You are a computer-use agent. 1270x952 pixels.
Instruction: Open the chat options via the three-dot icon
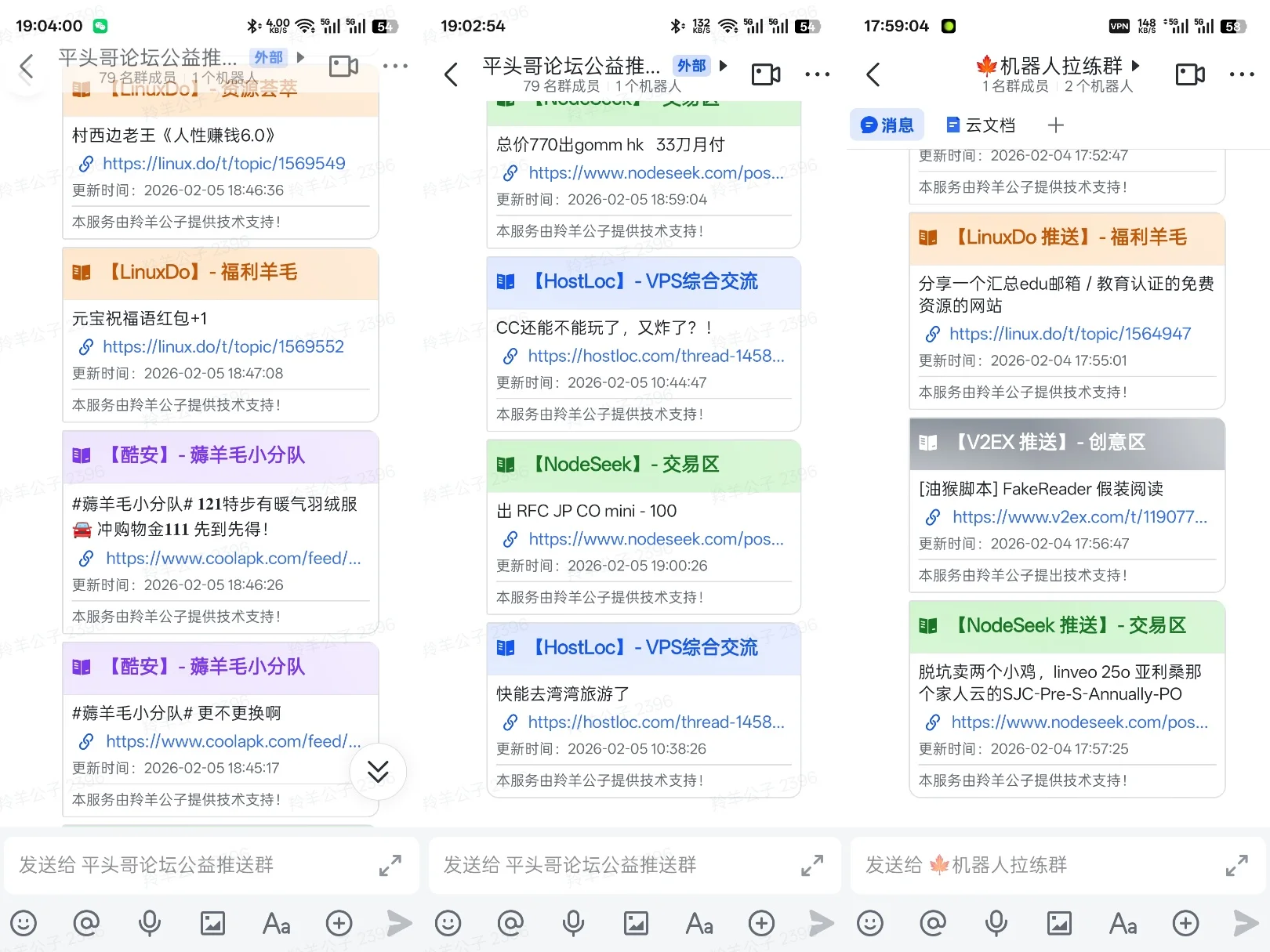point(396,66)
